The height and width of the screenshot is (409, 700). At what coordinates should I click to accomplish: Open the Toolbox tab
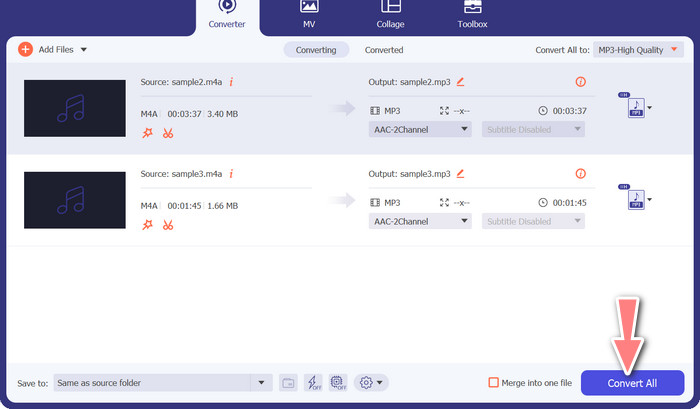click(472, 15)
